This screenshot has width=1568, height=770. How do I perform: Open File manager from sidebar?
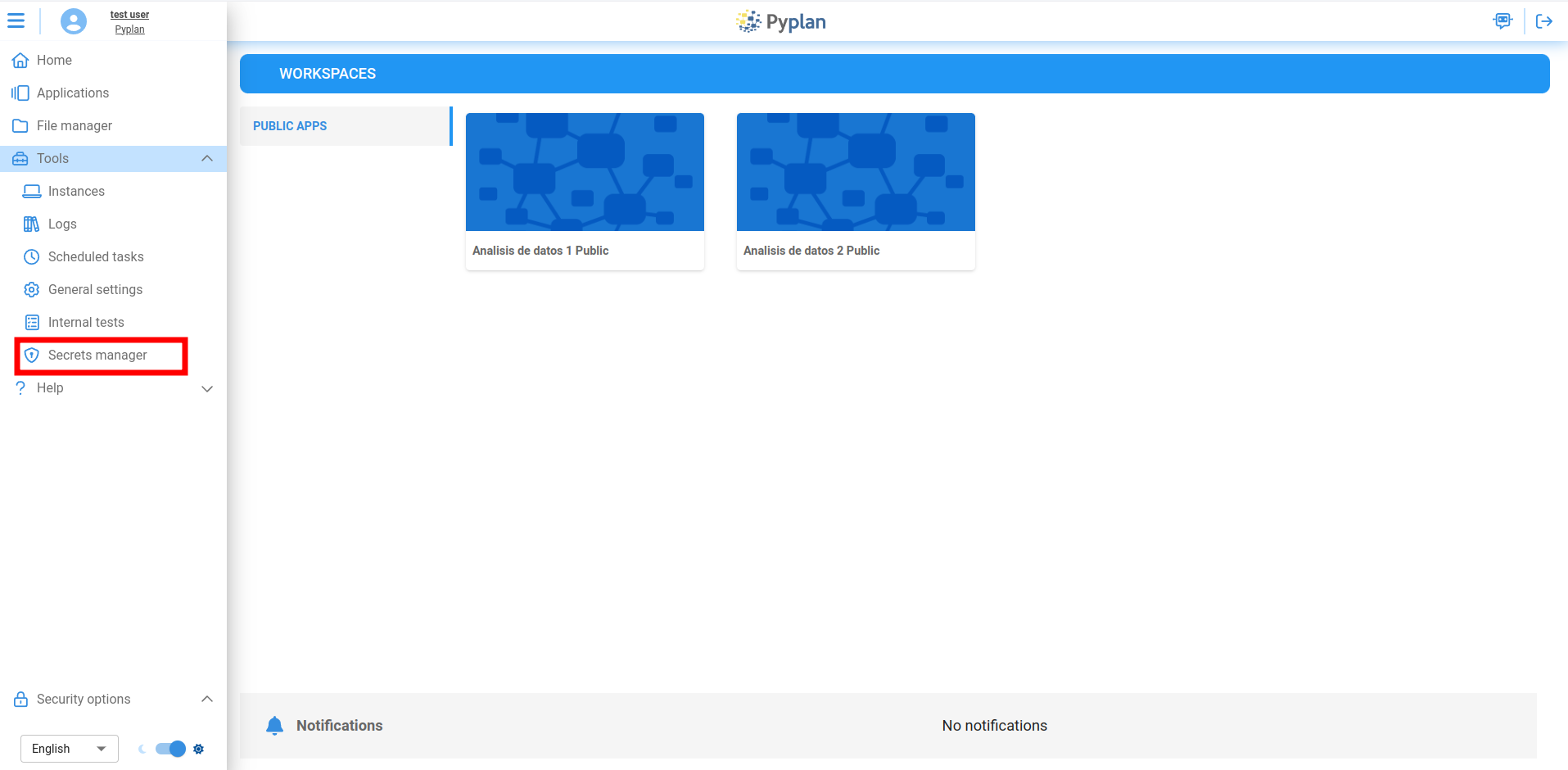coord(74,126)
